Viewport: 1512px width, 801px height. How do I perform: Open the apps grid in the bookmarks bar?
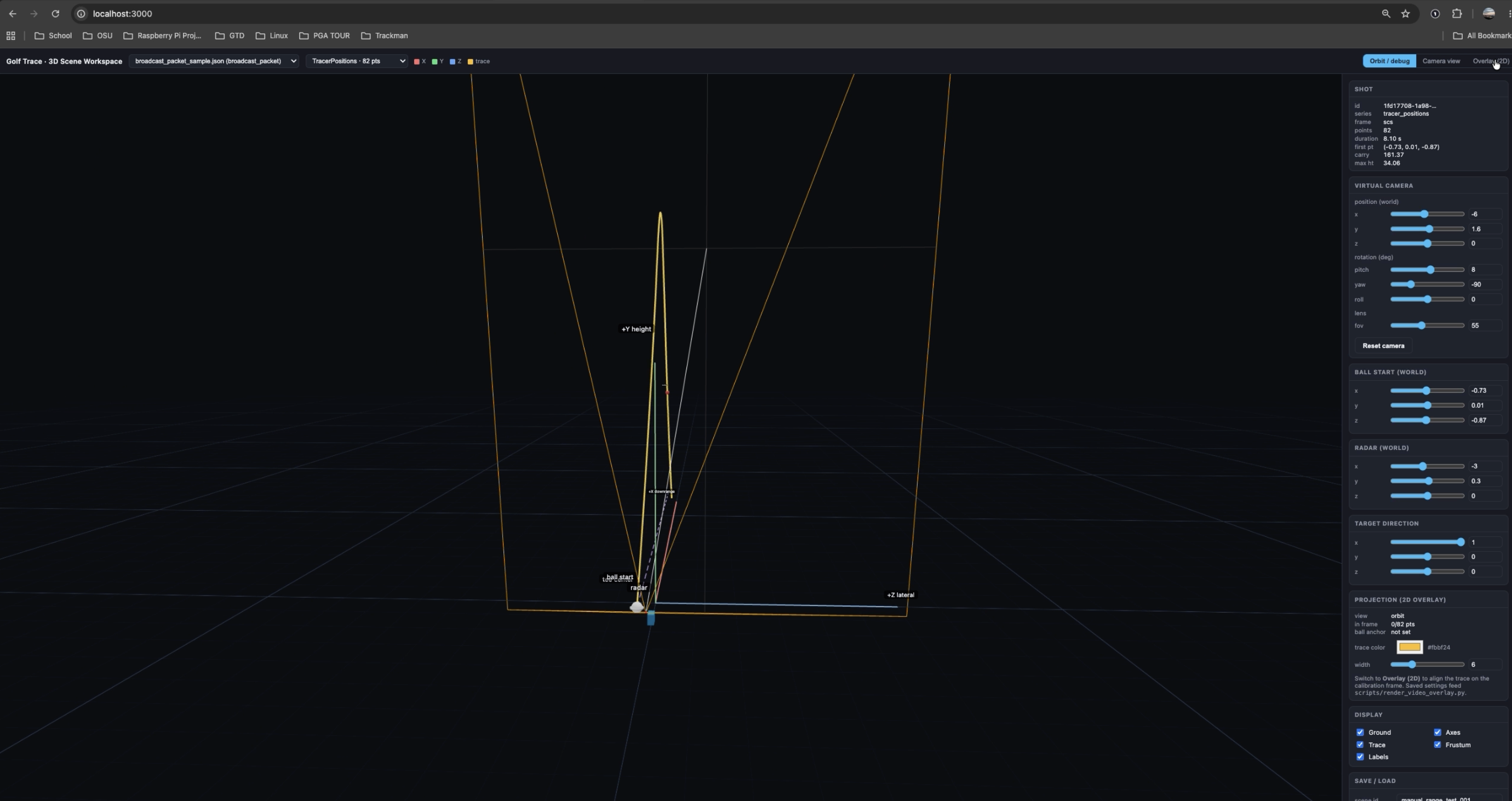click(x=10, y=36)
